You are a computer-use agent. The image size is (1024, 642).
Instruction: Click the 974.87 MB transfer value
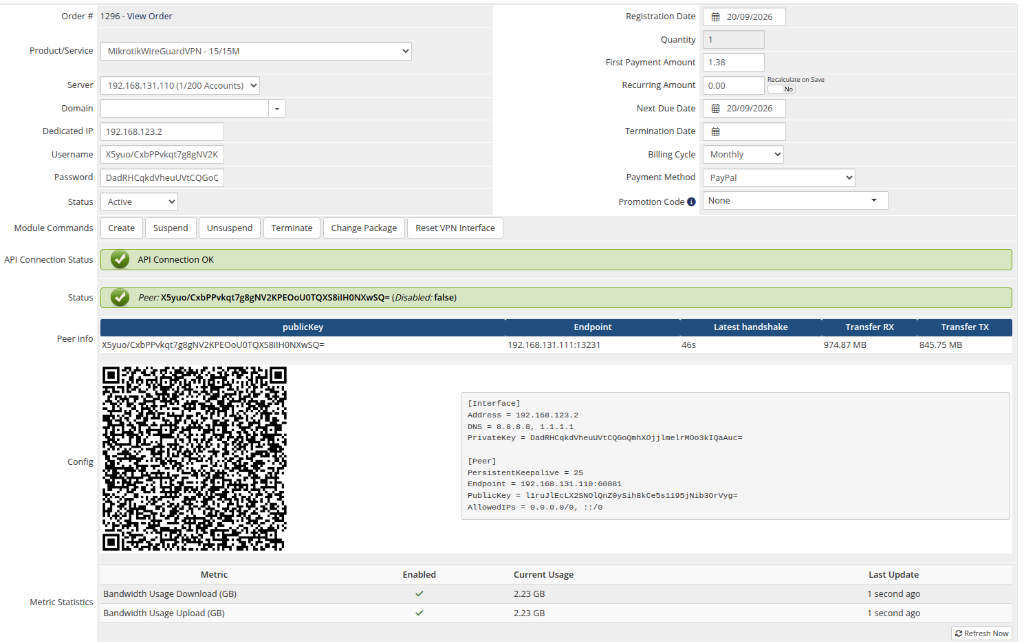pos(844,345)
